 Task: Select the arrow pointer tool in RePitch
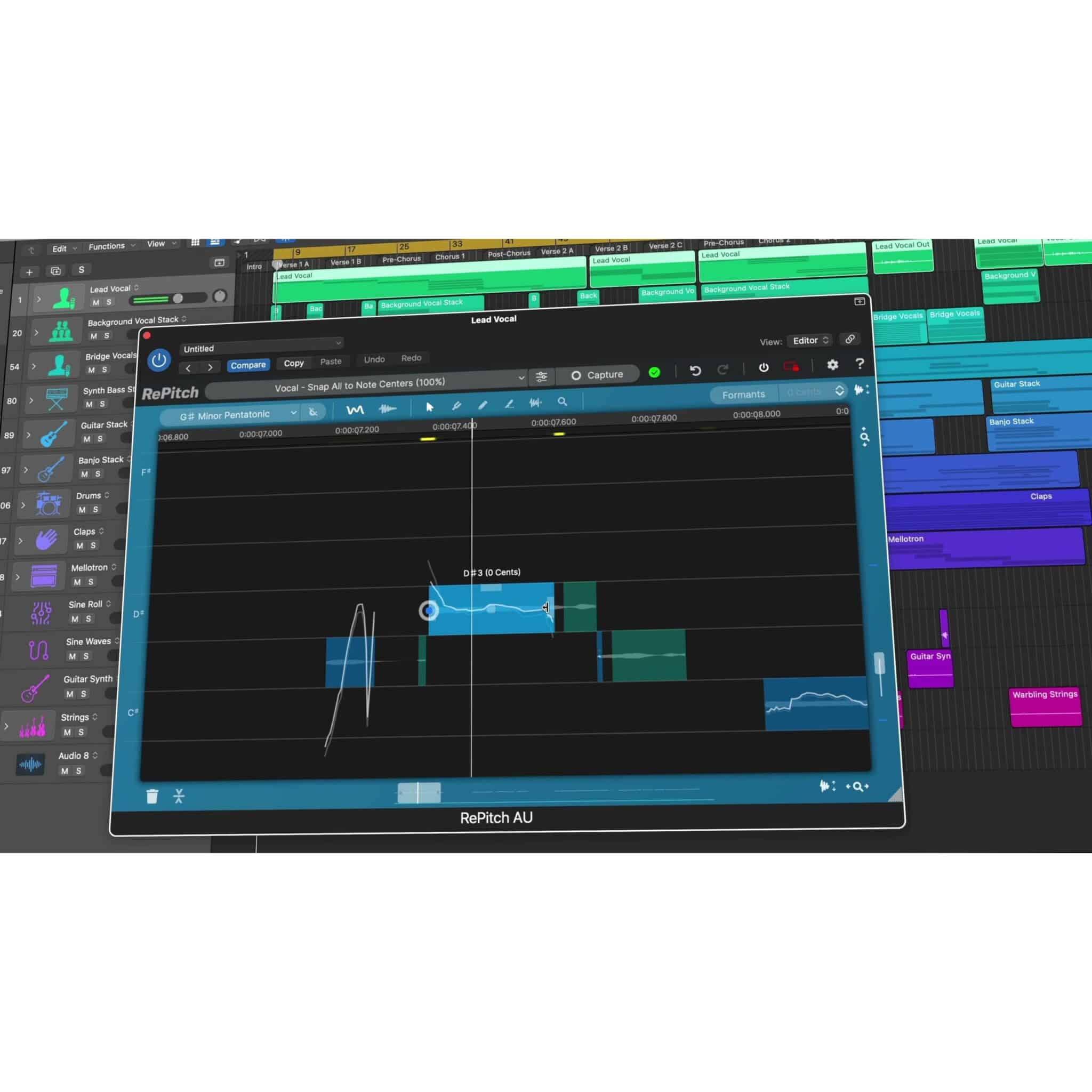click(430, 407)
